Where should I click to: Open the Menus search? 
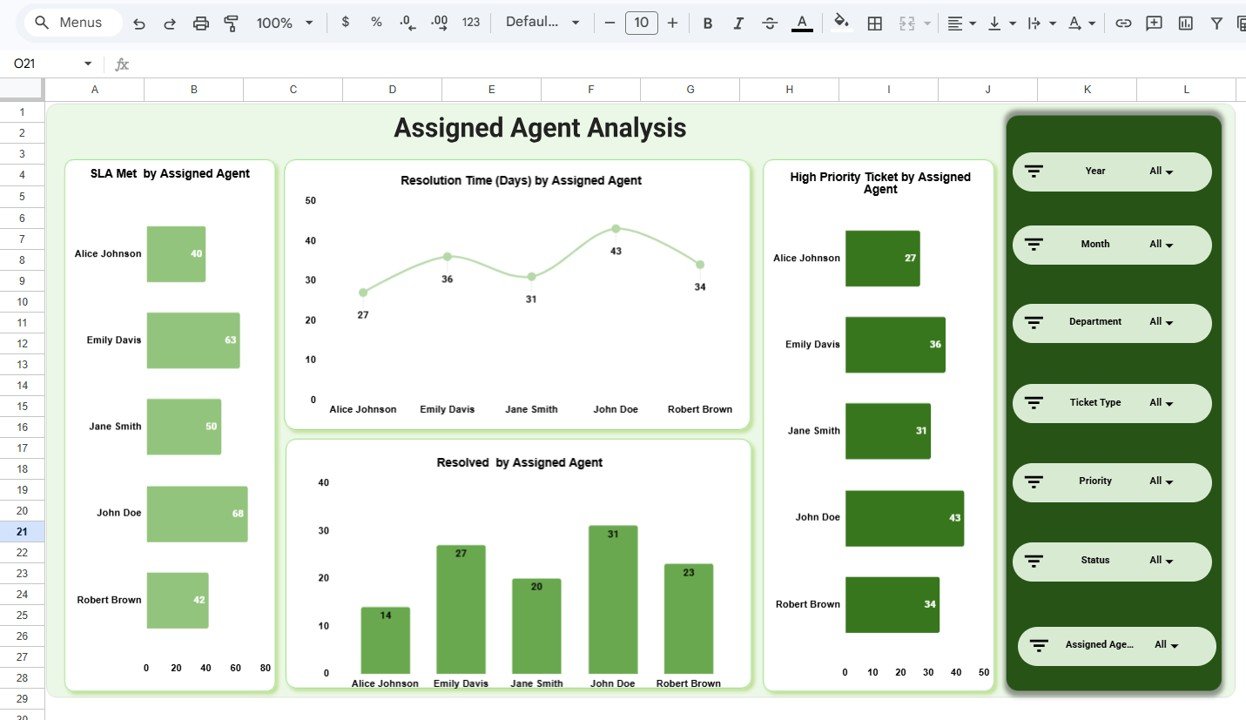pos(70,21)
